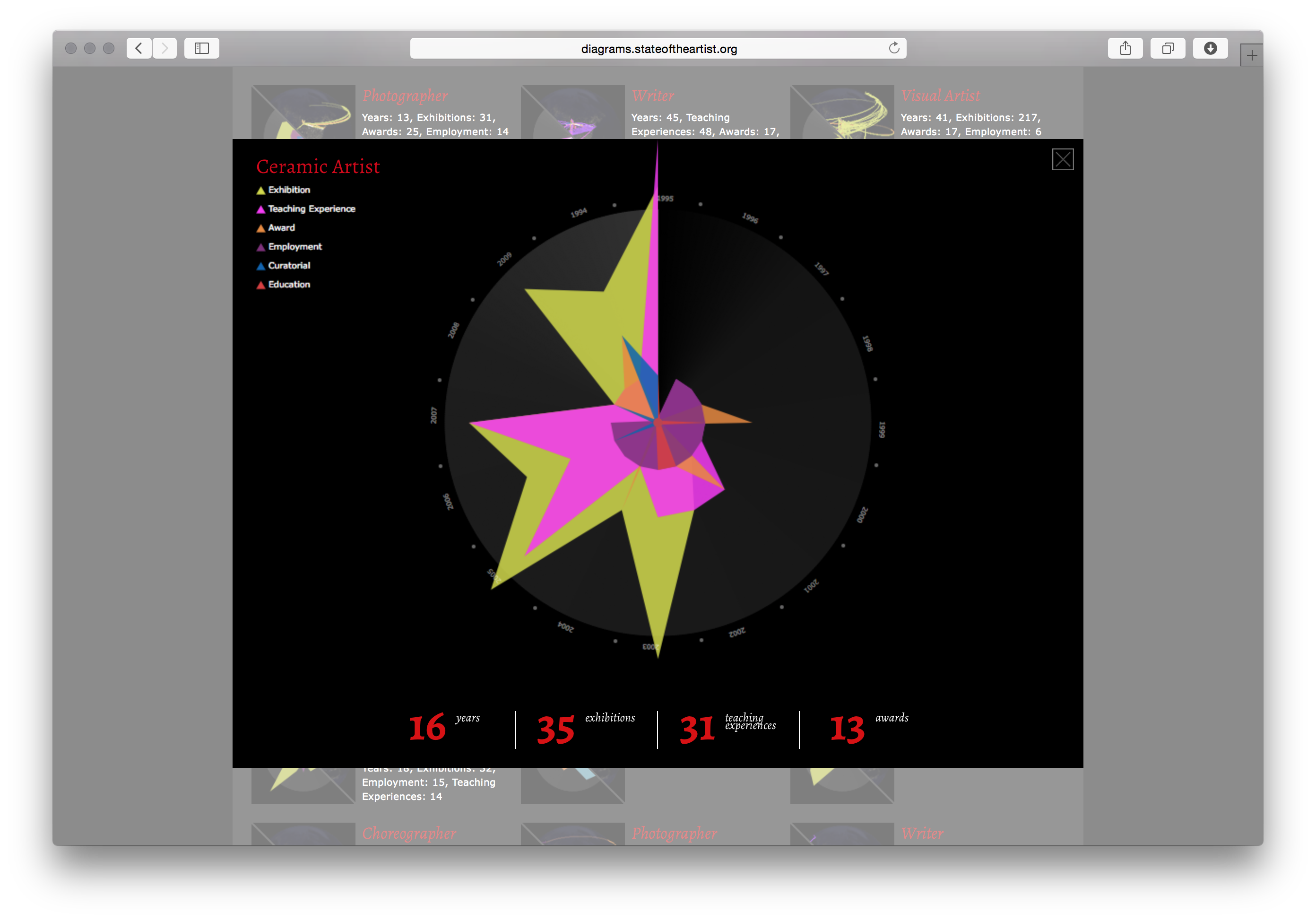The width and height of the screenshot is (1316, 921).
Task: Toggle the Safari sidebar button
Action: coord(201,48)
